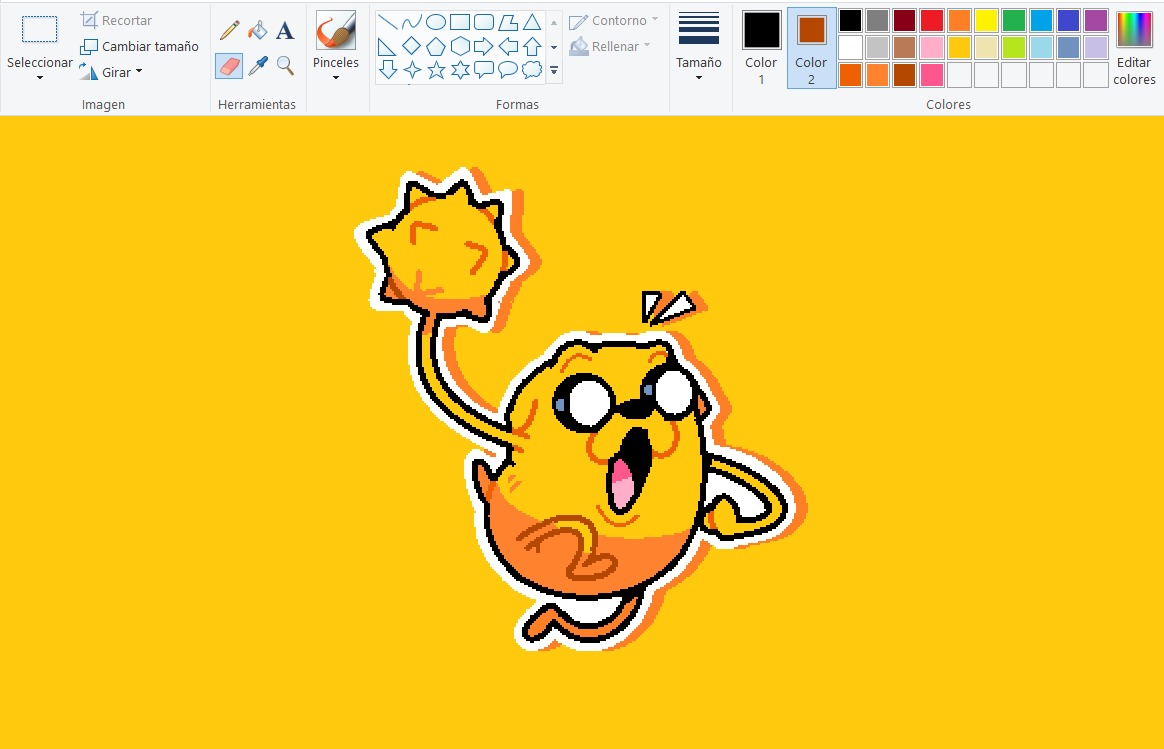The image size is (1164, 749).
Task: Pick the hot pink custom color swatch
Action: [x=932, y=75]
